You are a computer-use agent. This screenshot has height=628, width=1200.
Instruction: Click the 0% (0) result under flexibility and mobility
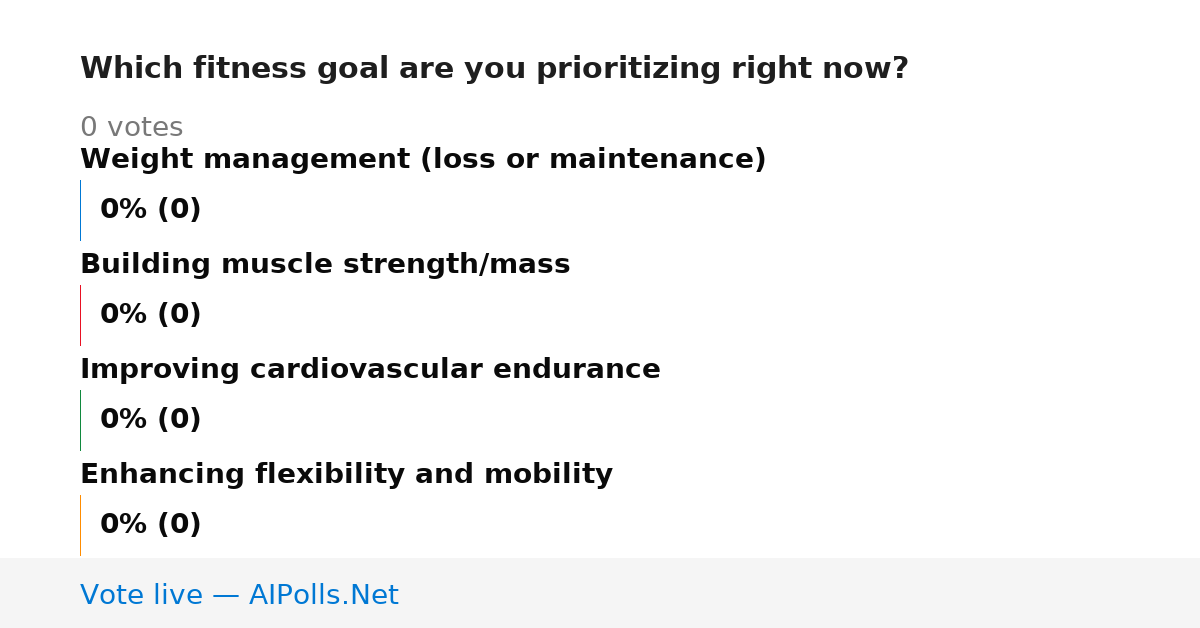point(150,525)
